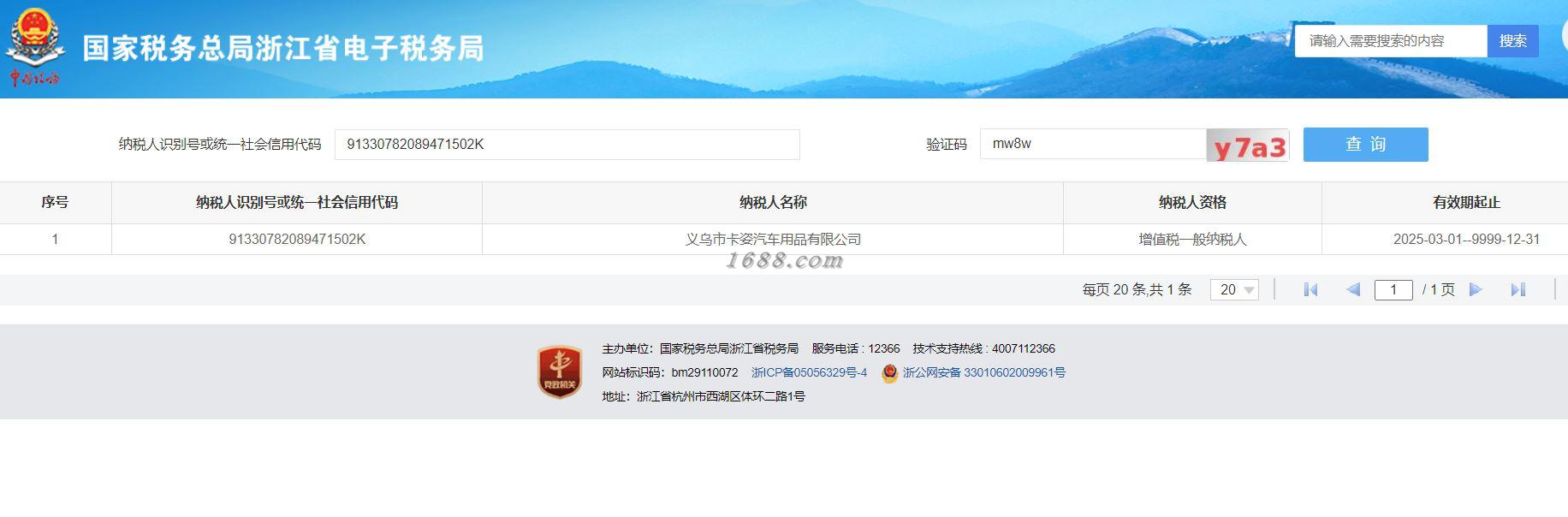Click the red government-site verification badge

[x=560, y=372]
